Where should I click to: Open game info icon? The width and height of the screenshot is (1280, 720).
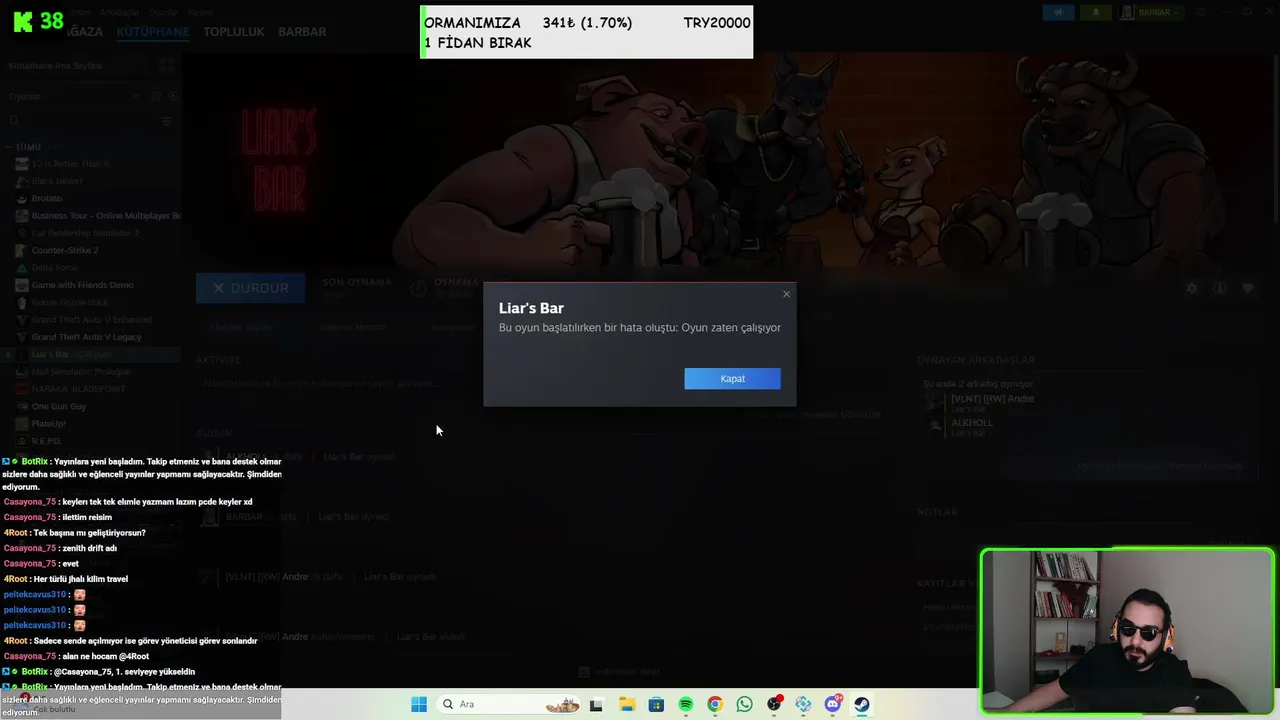(x=1219, y=288)
